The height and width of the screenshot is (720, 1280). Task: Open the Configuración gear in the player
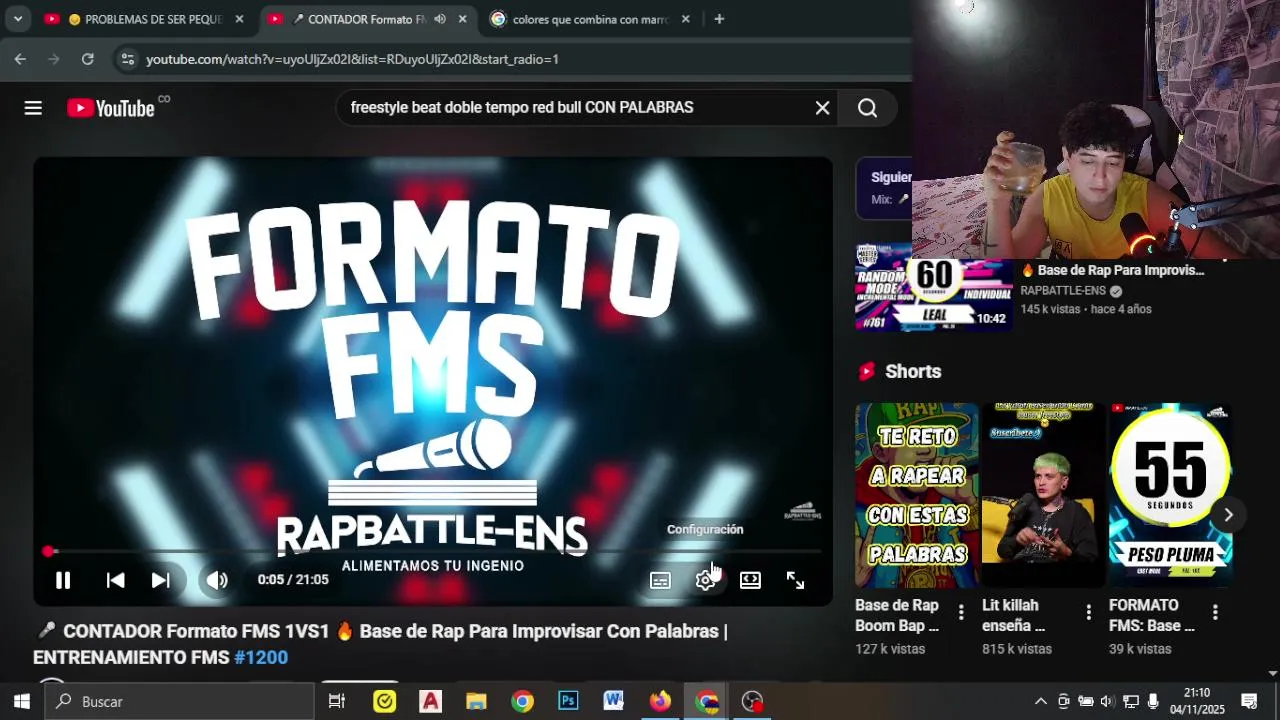tap(705, 580)
